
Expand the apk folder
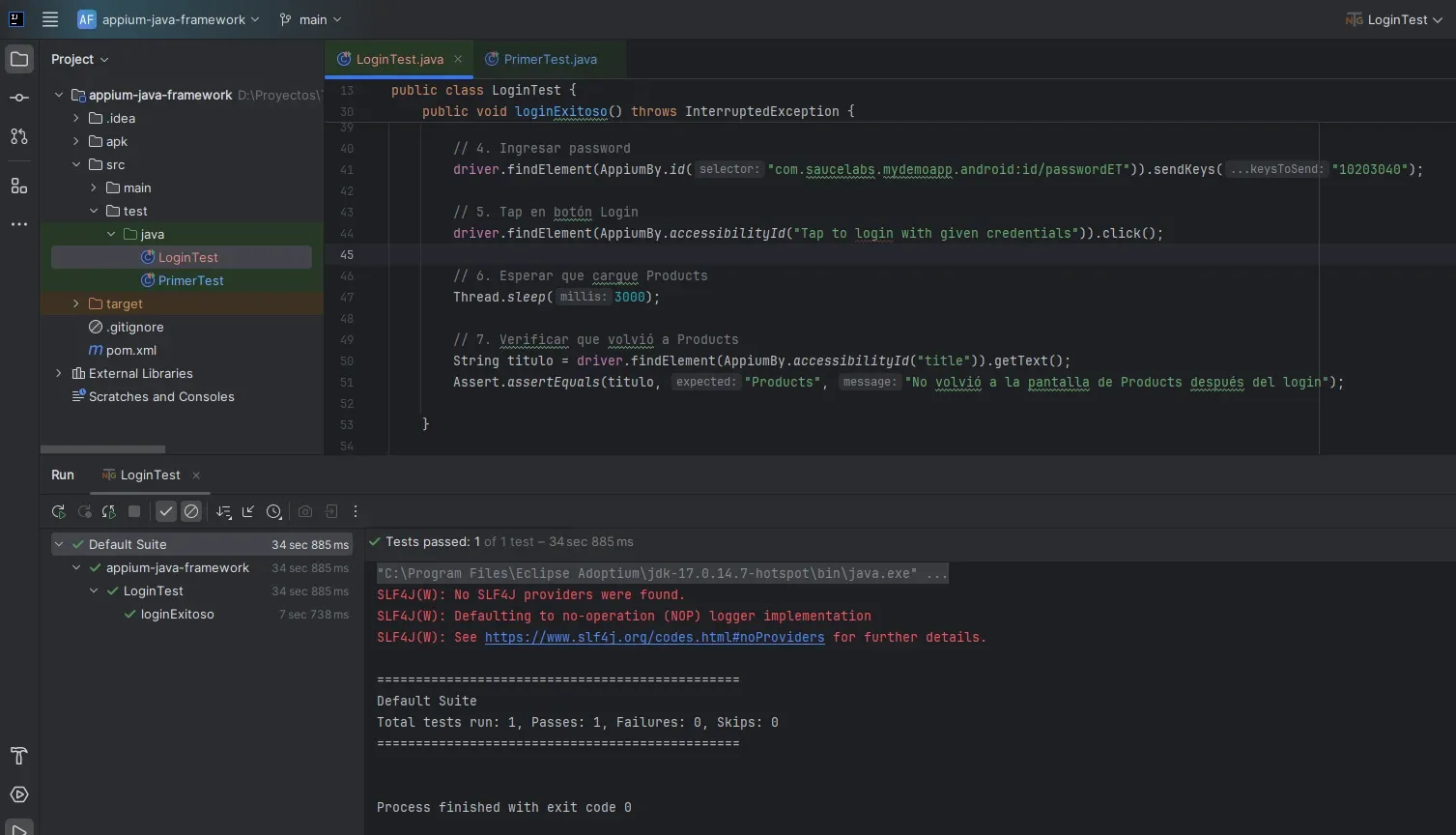click(76, 141)
